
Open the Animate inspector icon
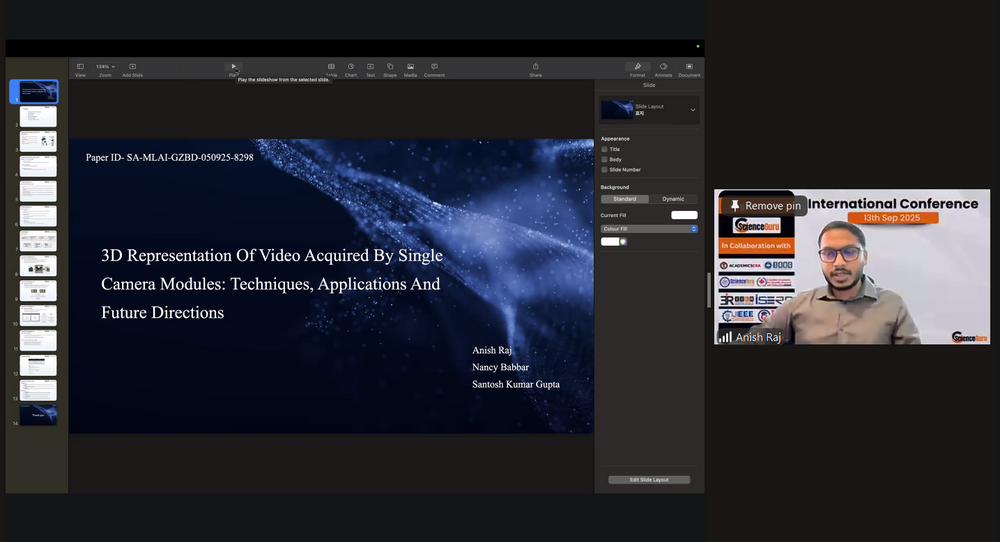point(663,67)
